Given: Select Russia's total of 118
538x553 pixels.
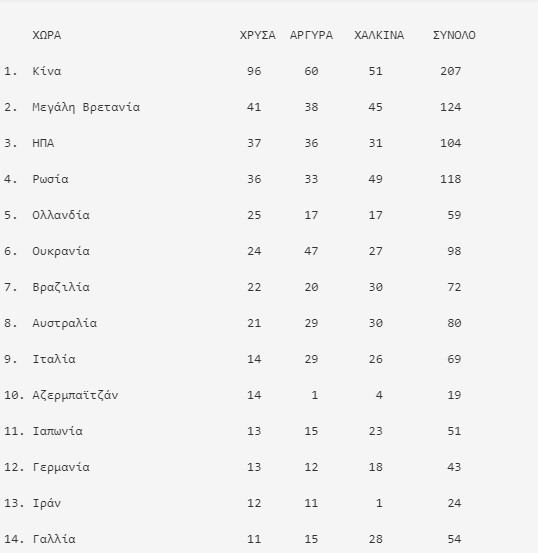Looking at the screenshot, I should point(451,179).
